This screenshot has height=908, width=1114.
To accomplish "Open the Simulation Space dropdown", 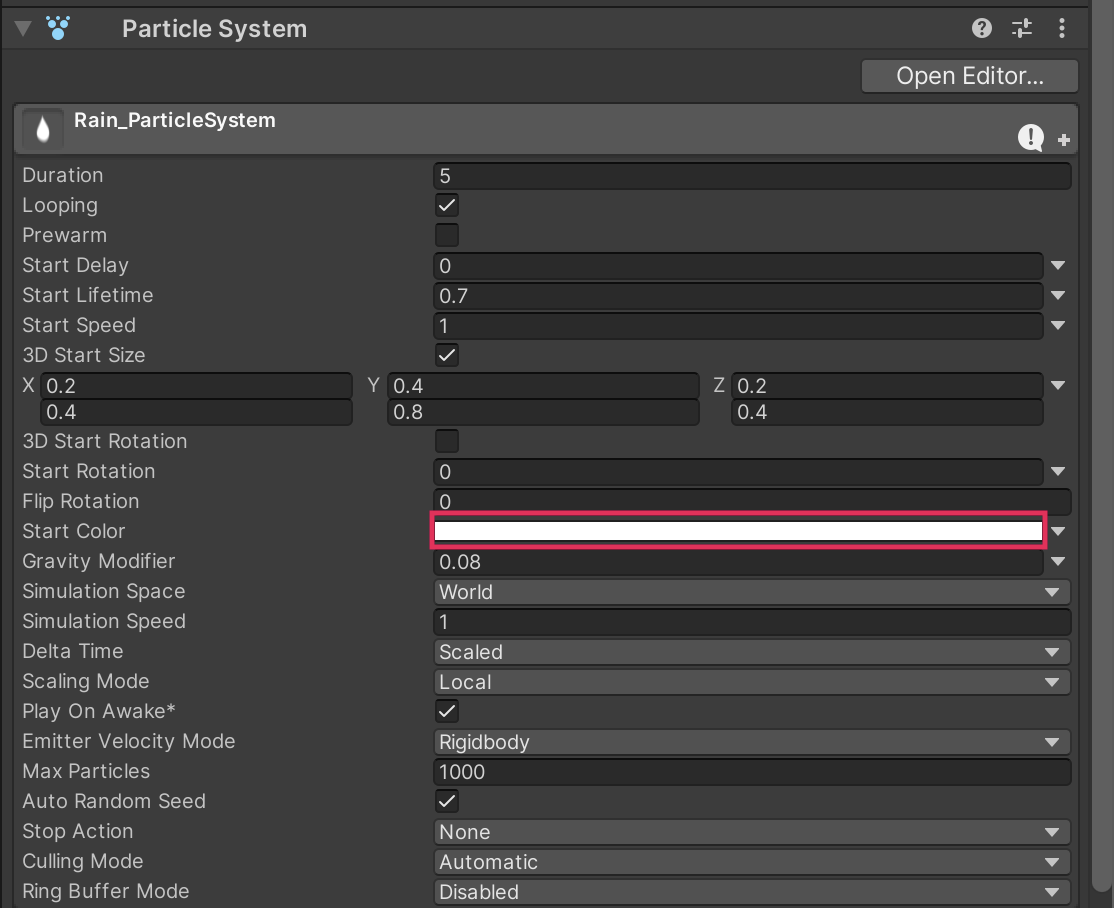I will click(751, 592).
